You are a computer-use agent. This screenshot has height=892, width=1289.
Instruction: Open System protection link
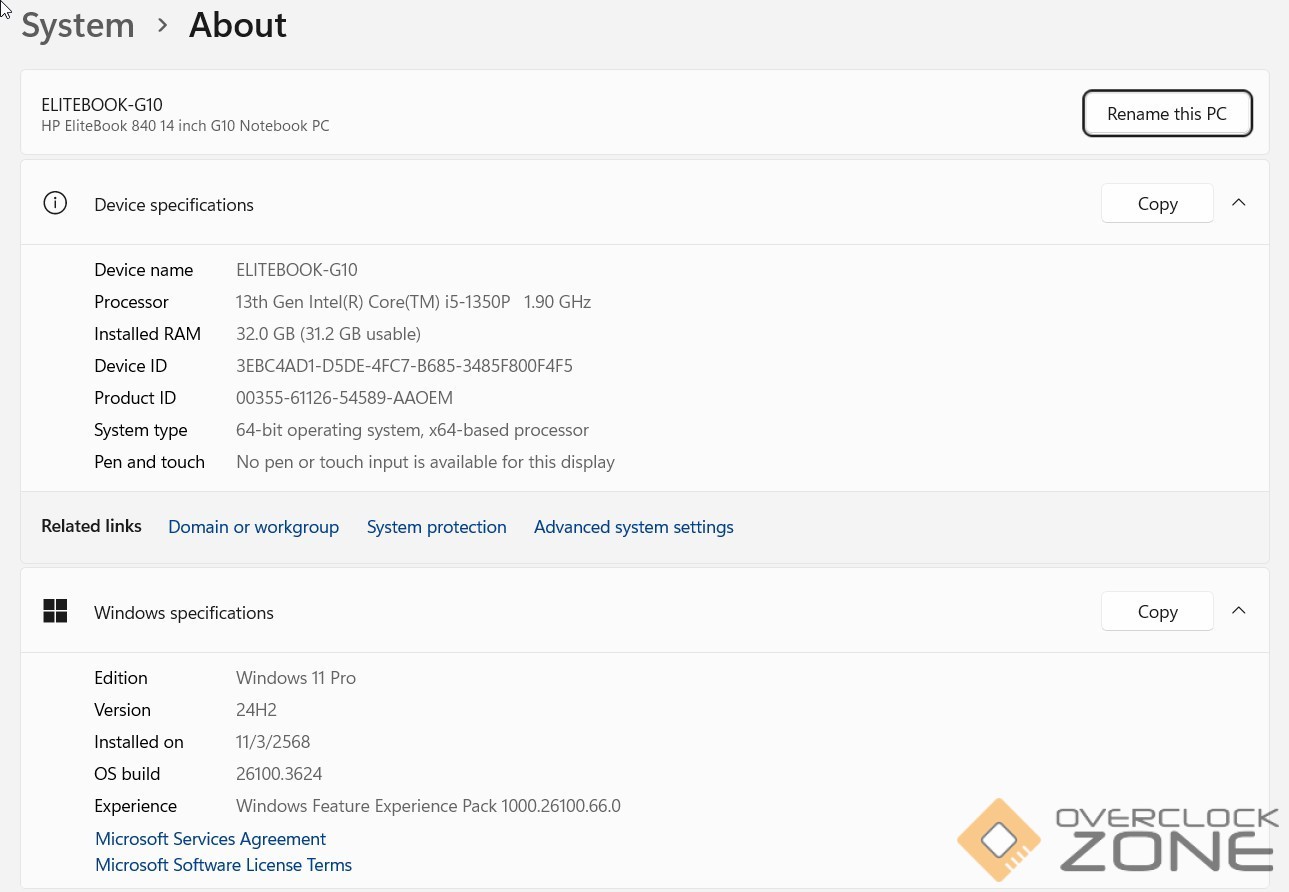pos(436,527)
